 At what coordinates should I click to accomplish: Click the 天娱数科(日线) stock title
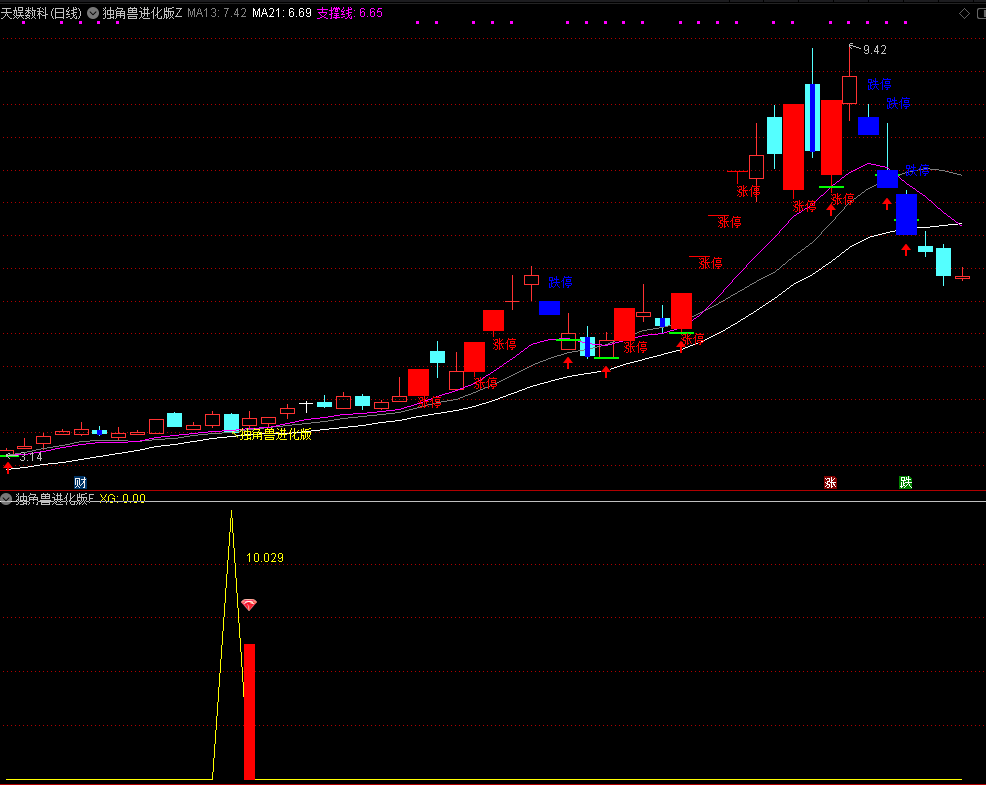point(41,13)
